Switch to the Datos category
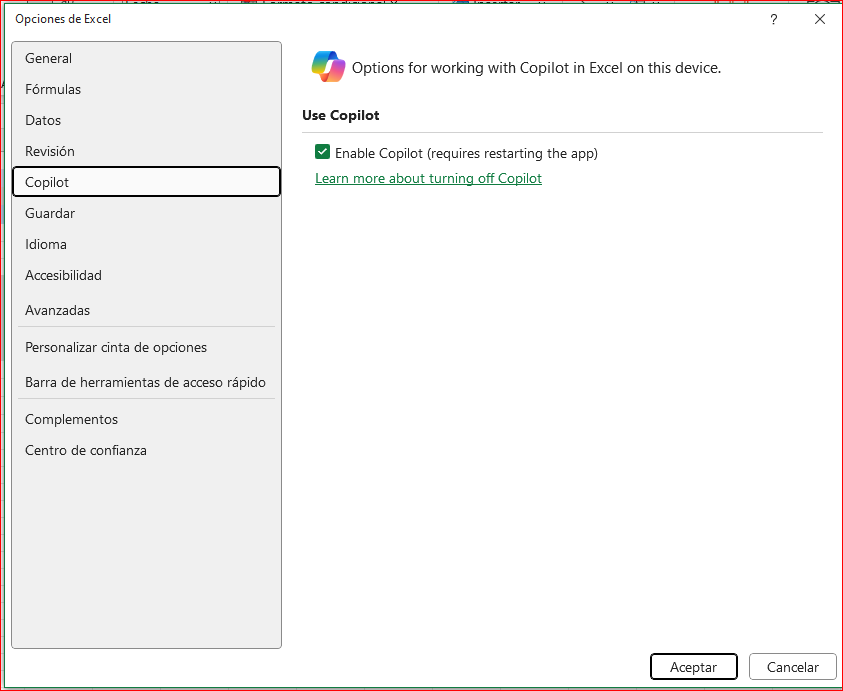This screenshot has width=843, height=691. (43, 120)
